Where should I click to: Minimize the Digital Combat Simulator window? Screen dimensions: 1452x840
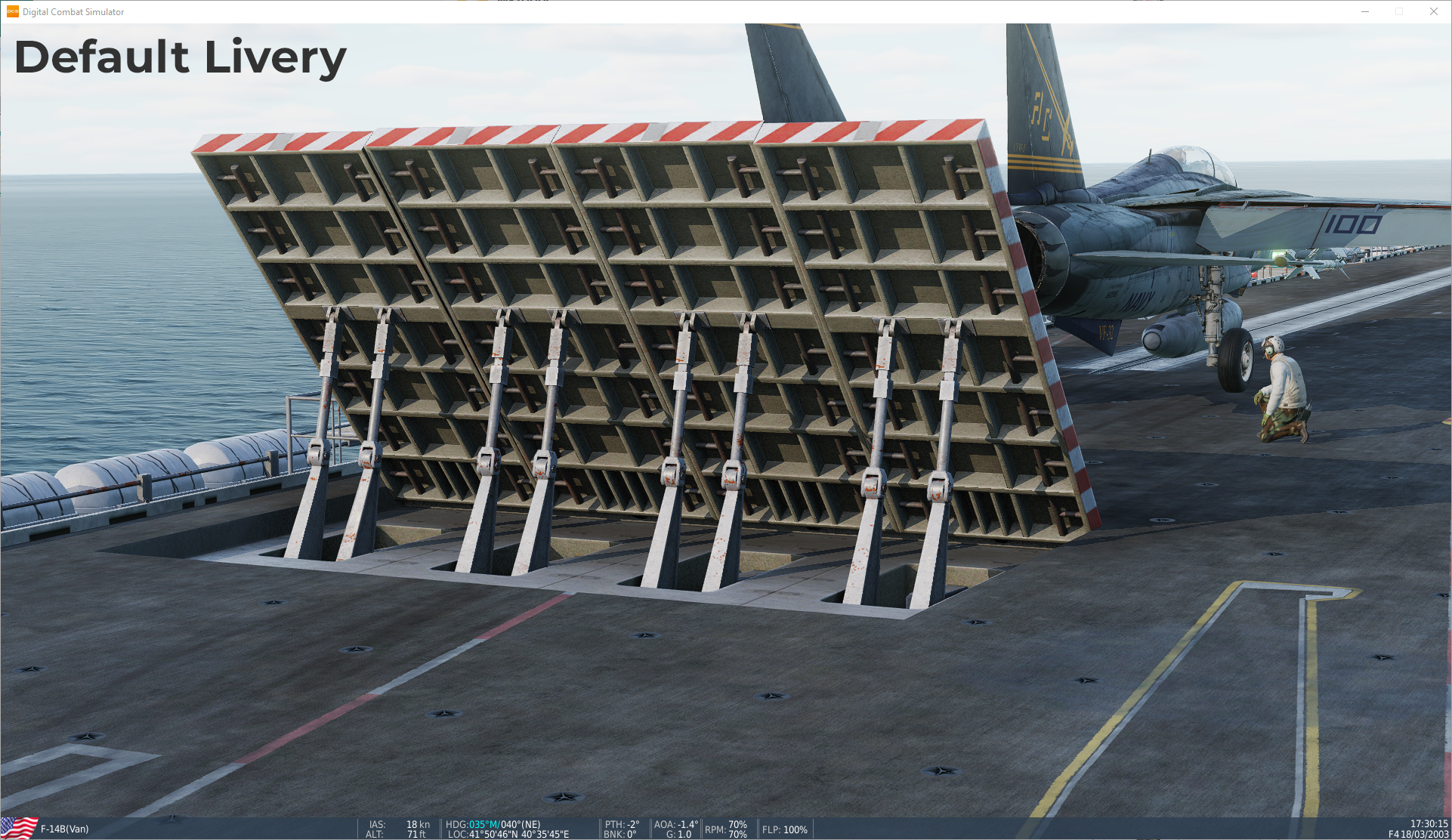click(x=1365, y=11)
